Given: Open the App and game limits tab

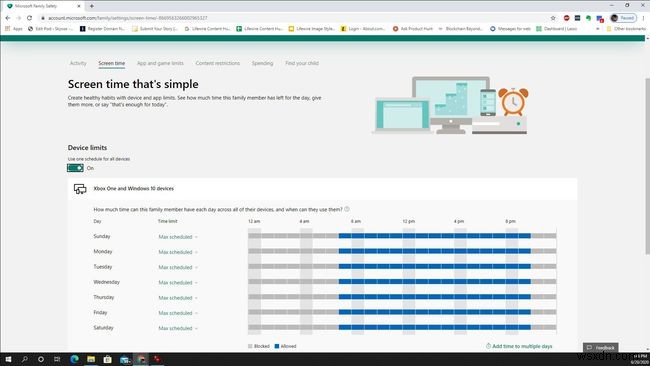Looking at the screenshot, I should (160, 63).
